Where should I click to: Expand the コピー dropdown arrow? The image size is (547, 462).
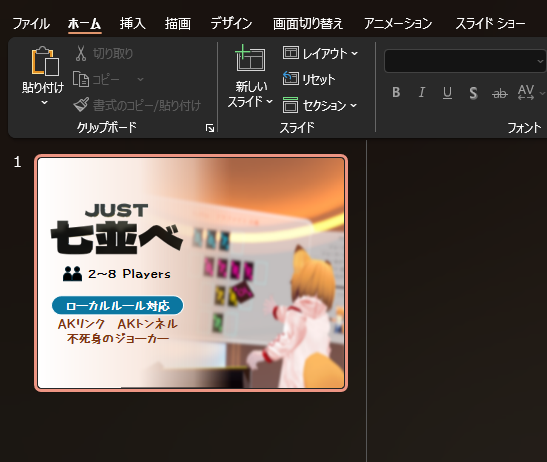pyautogui.click(x=140, y=80)
